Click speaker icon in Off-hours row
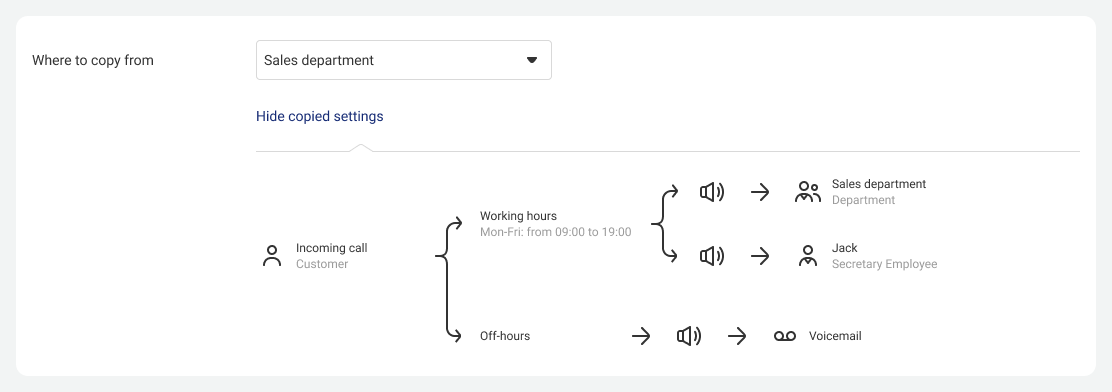The width and height of the screenshot is (1112, 392). pos(689,336)
